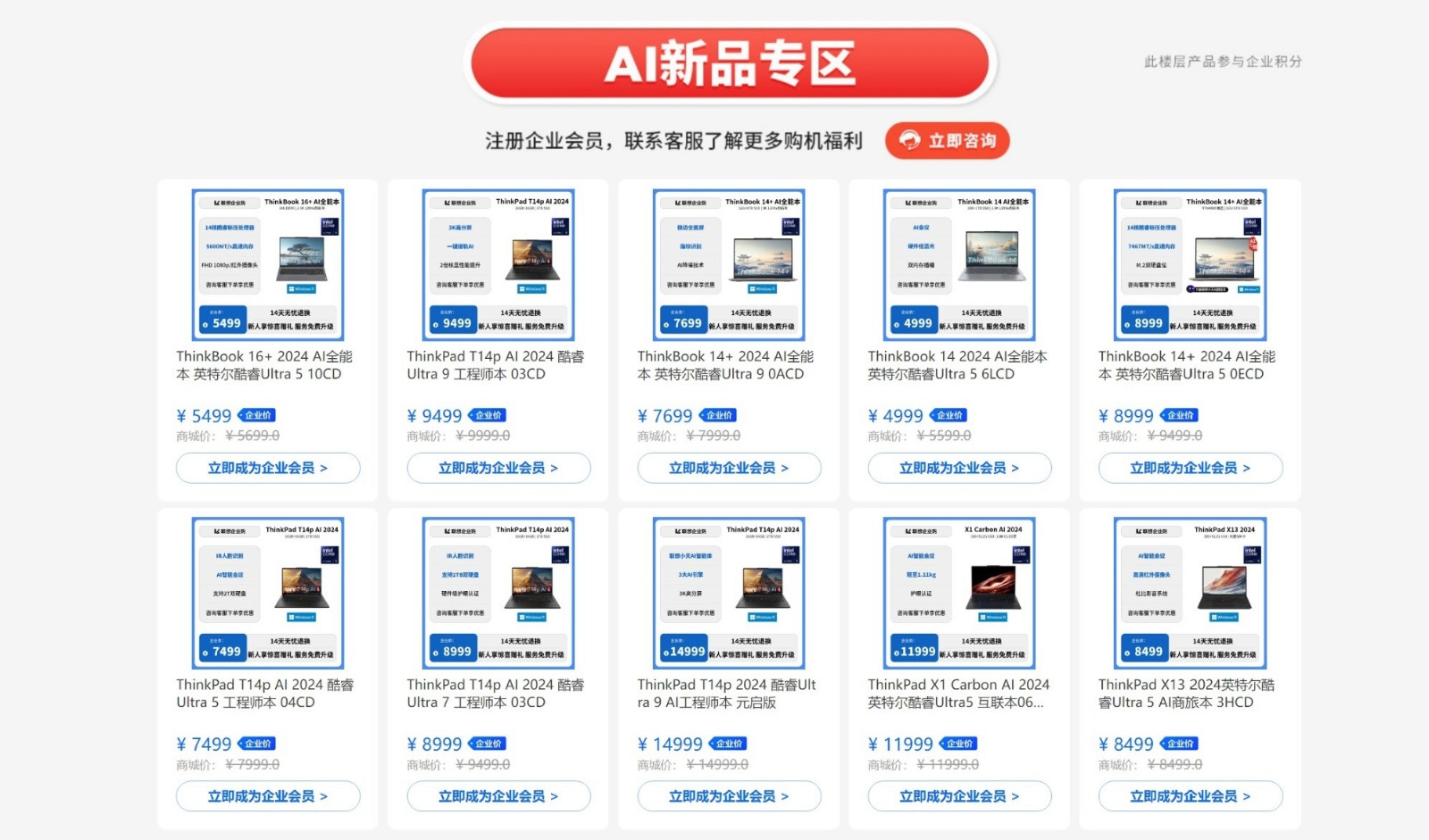Image resolution: width=1429 pixels, height=840 pixels.
Task: Click 企业价 tag next to ¥ 14999
Action: coord(727,744)
